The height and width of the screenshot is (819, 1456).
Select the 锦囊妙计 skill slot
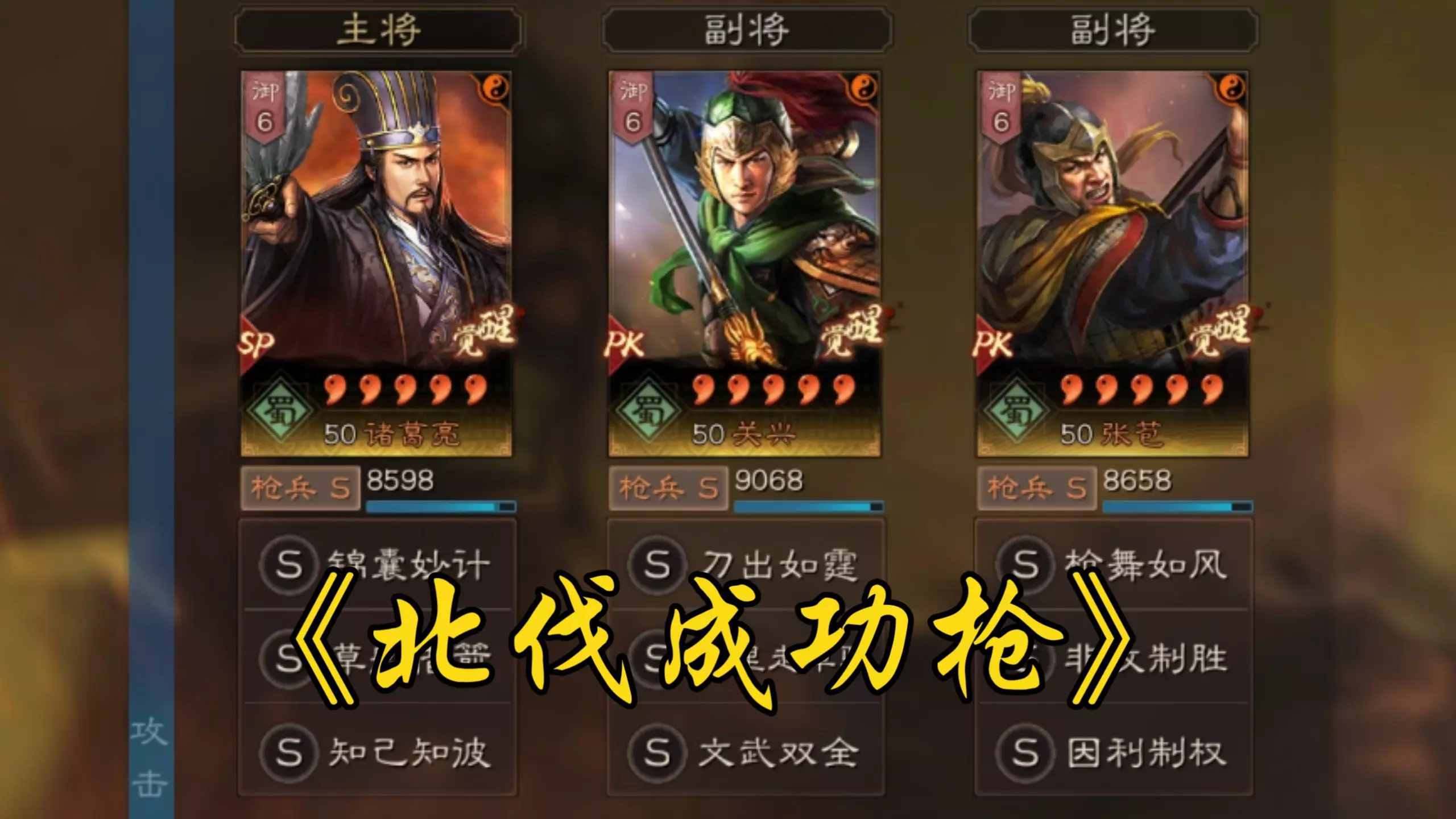(378, 565)
